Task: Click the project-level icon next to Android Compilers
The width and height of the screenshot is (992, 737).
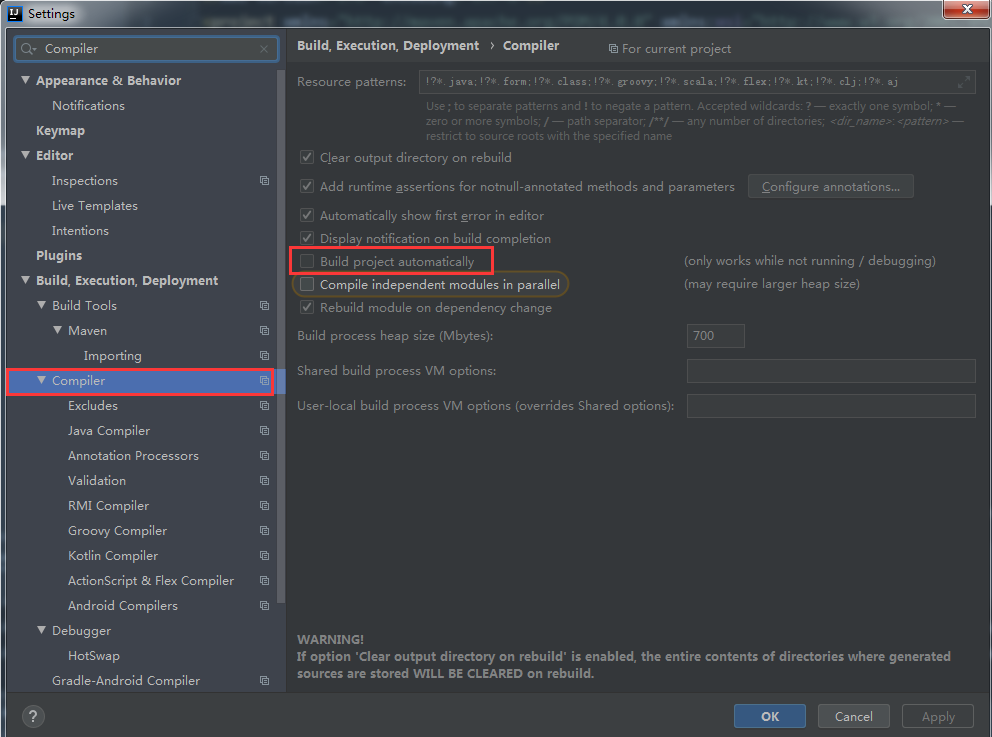Action: [264, 605]
